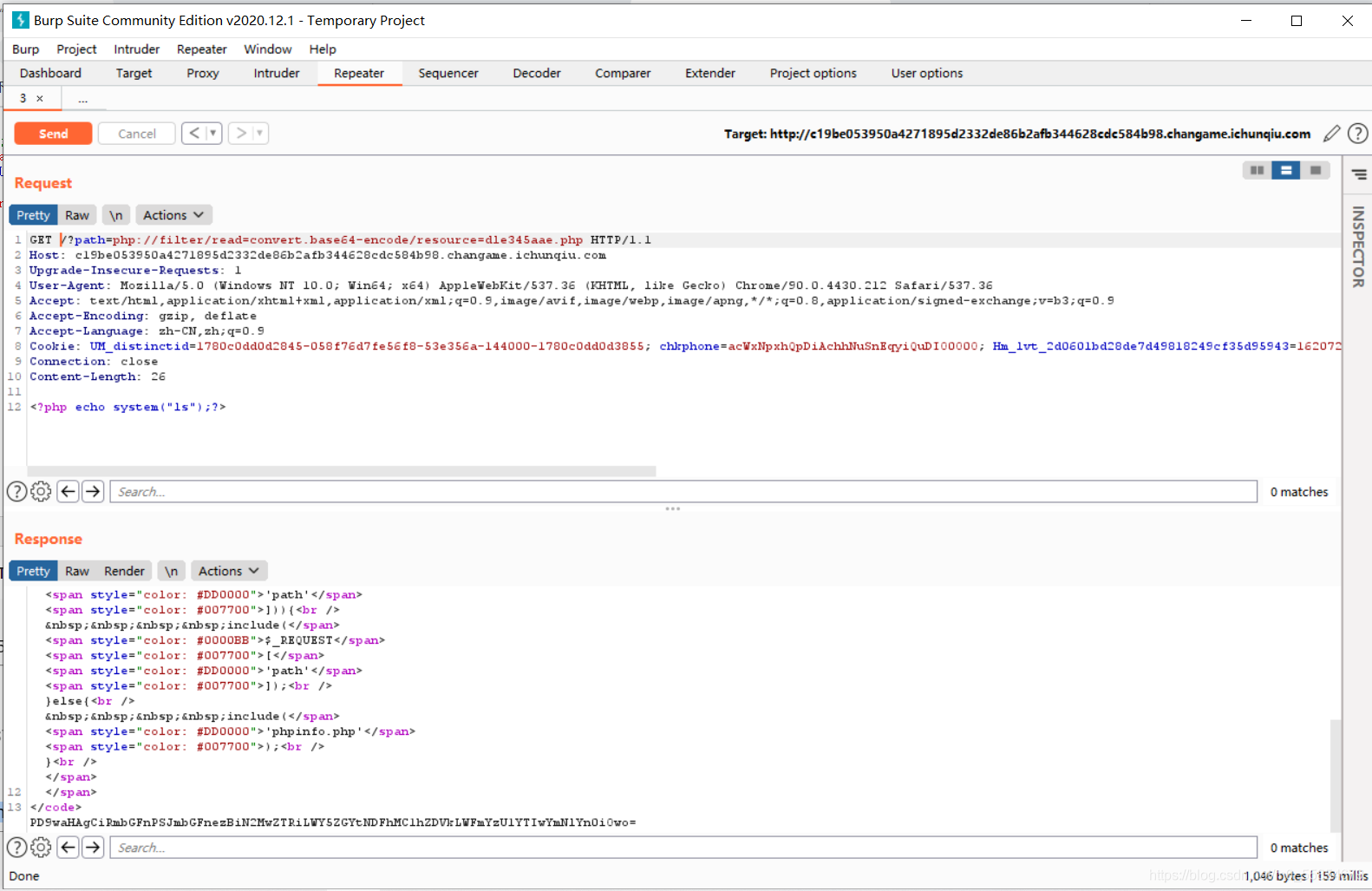The image size is (1372, 891).
Task: Open the Intruder menu
Action: point(136,49)
